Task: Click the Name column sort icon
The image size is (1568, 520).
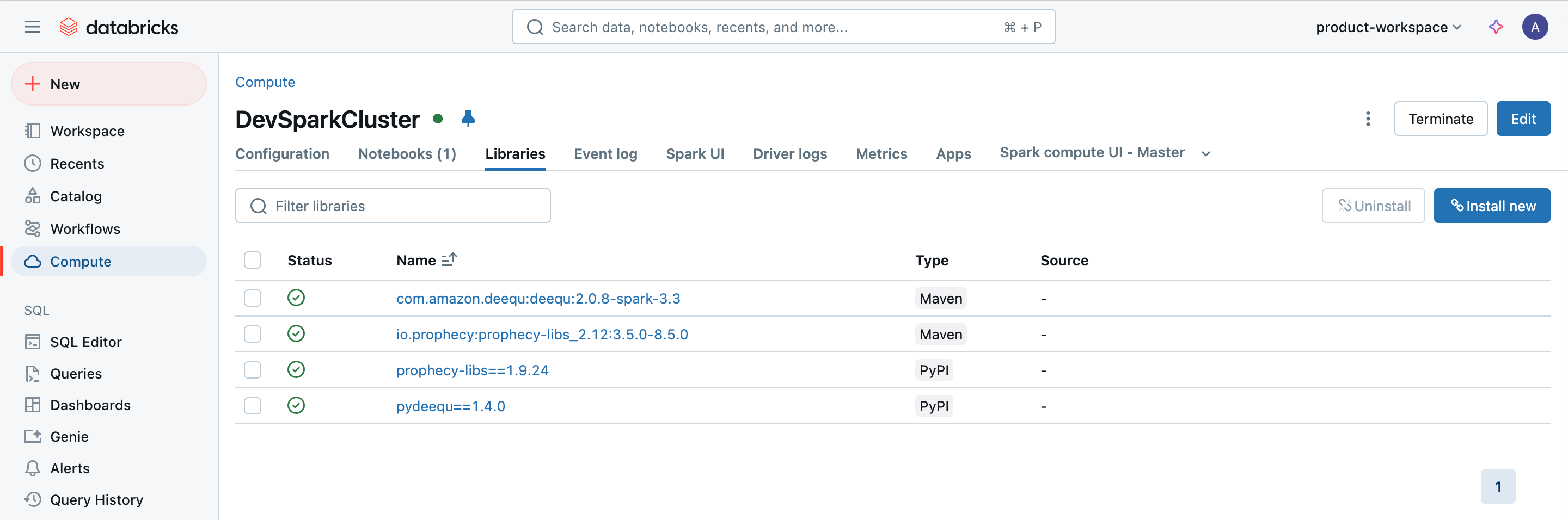Action: [449, 259]
